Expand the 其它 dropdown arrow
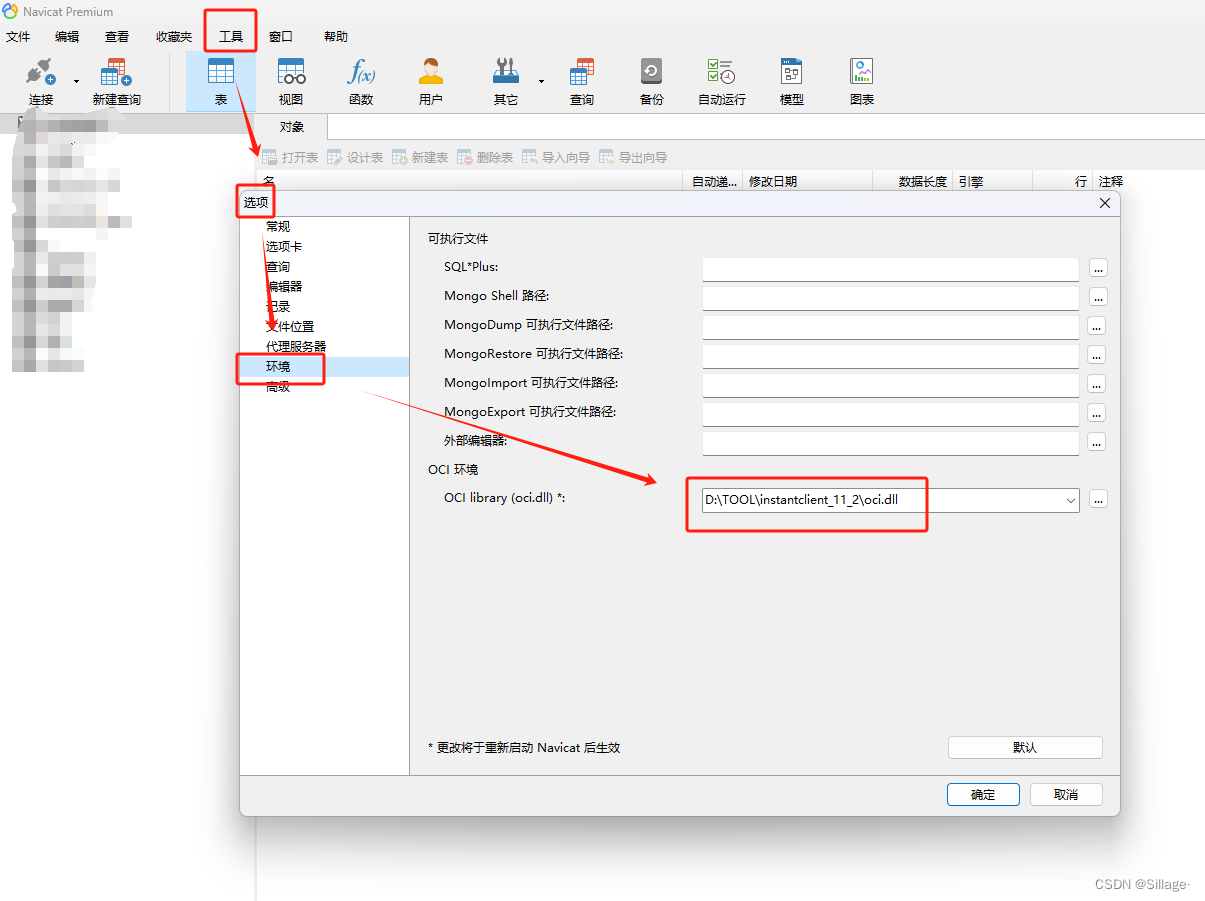Viewport: 1205px width, 901px height. click(x=541, y=81)
